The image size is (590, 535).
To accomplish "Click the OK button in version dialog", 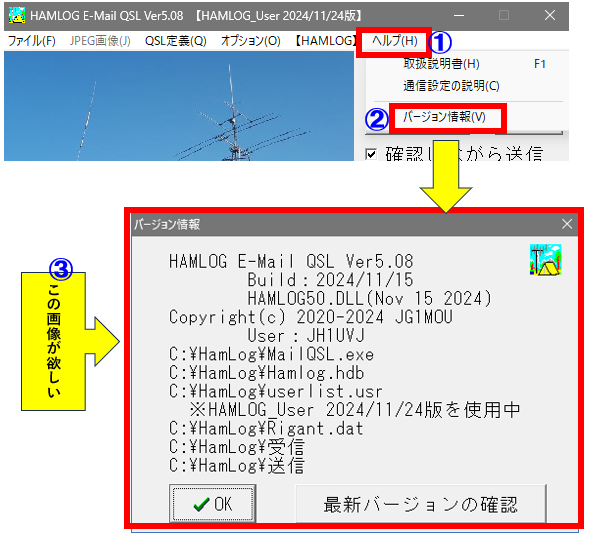I will (x=213, y=503).
